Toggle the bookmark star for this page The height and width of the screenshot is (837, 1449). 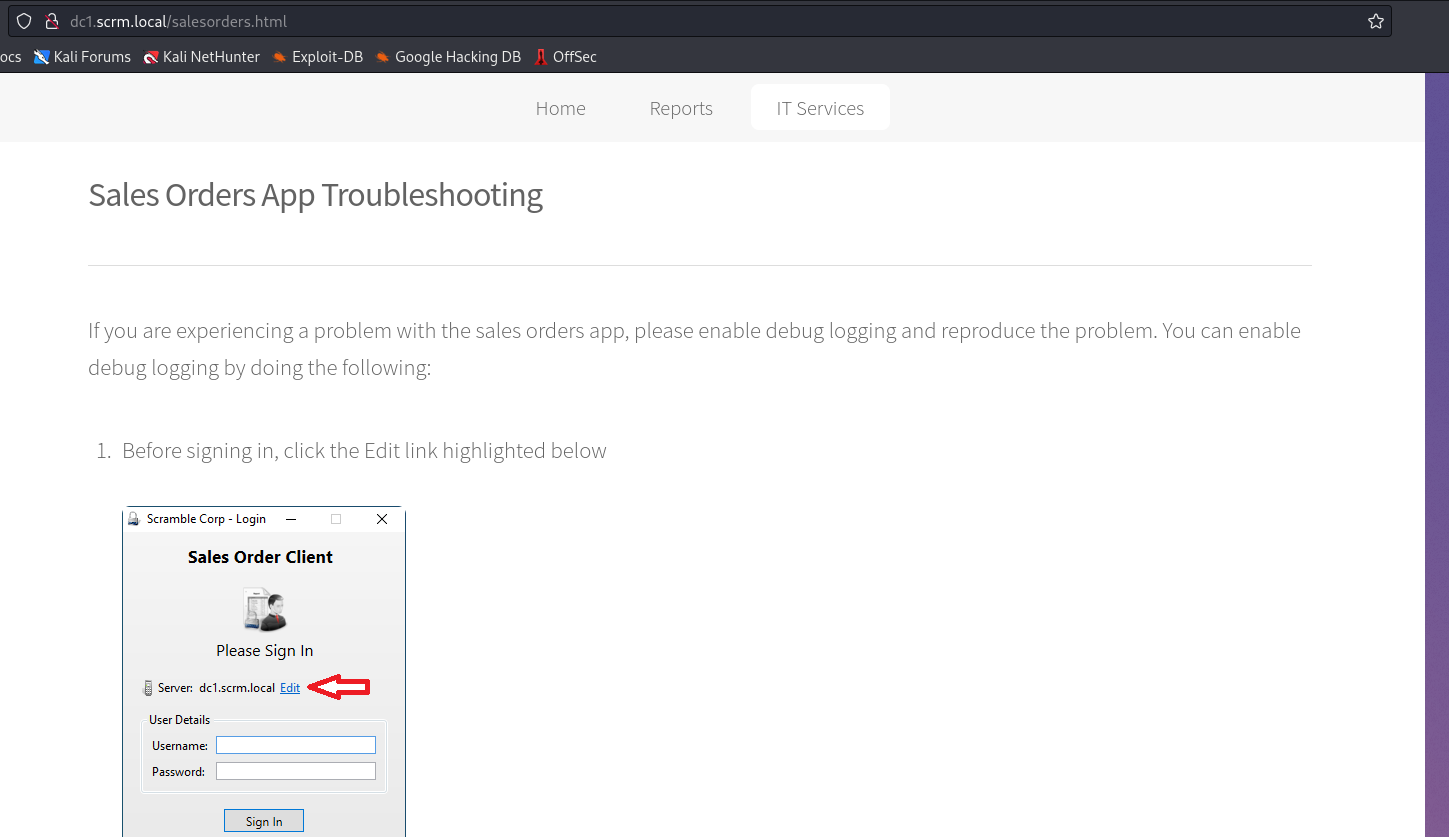click(x=1375, y=20)
